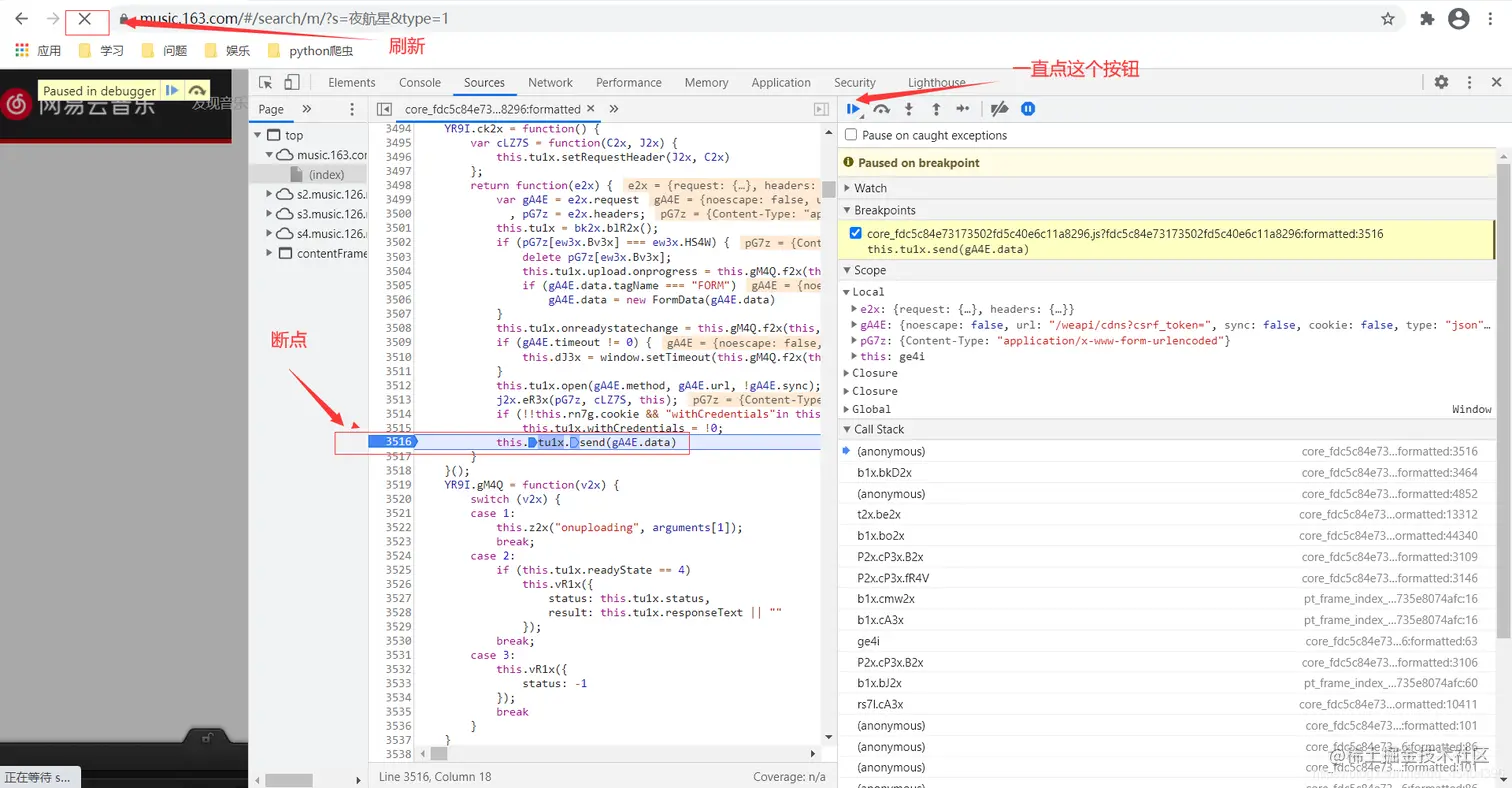This screenshot has height=788, width=1512.
Task: Deactivate all breakpoints
Action: pos(999,109)
